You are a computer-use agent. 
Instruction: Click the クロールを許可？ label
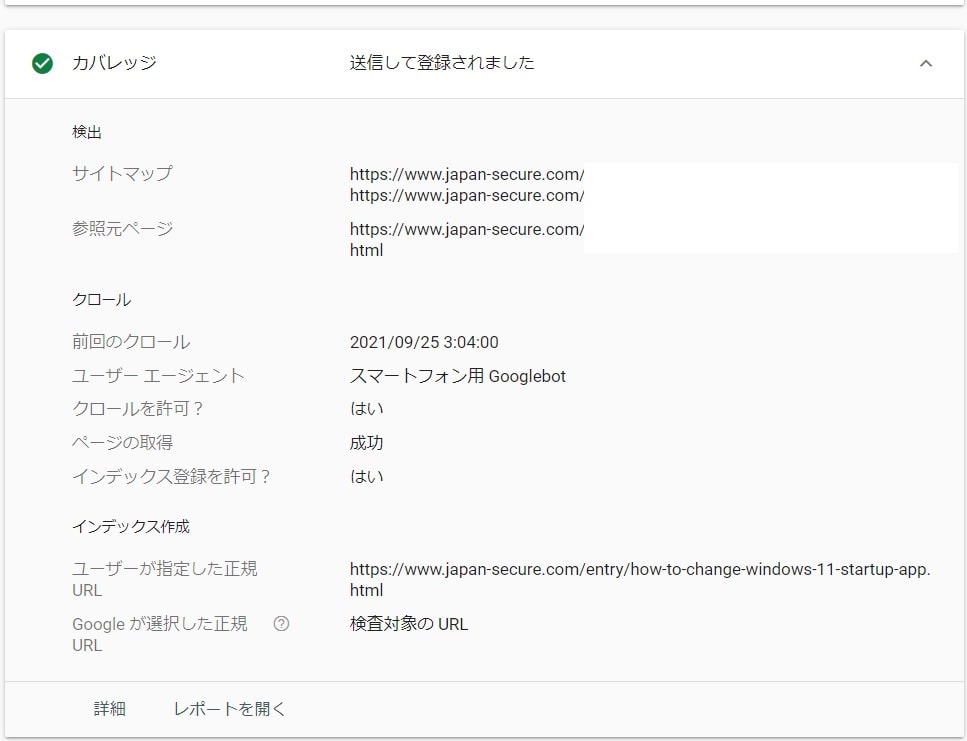(138, 409)
